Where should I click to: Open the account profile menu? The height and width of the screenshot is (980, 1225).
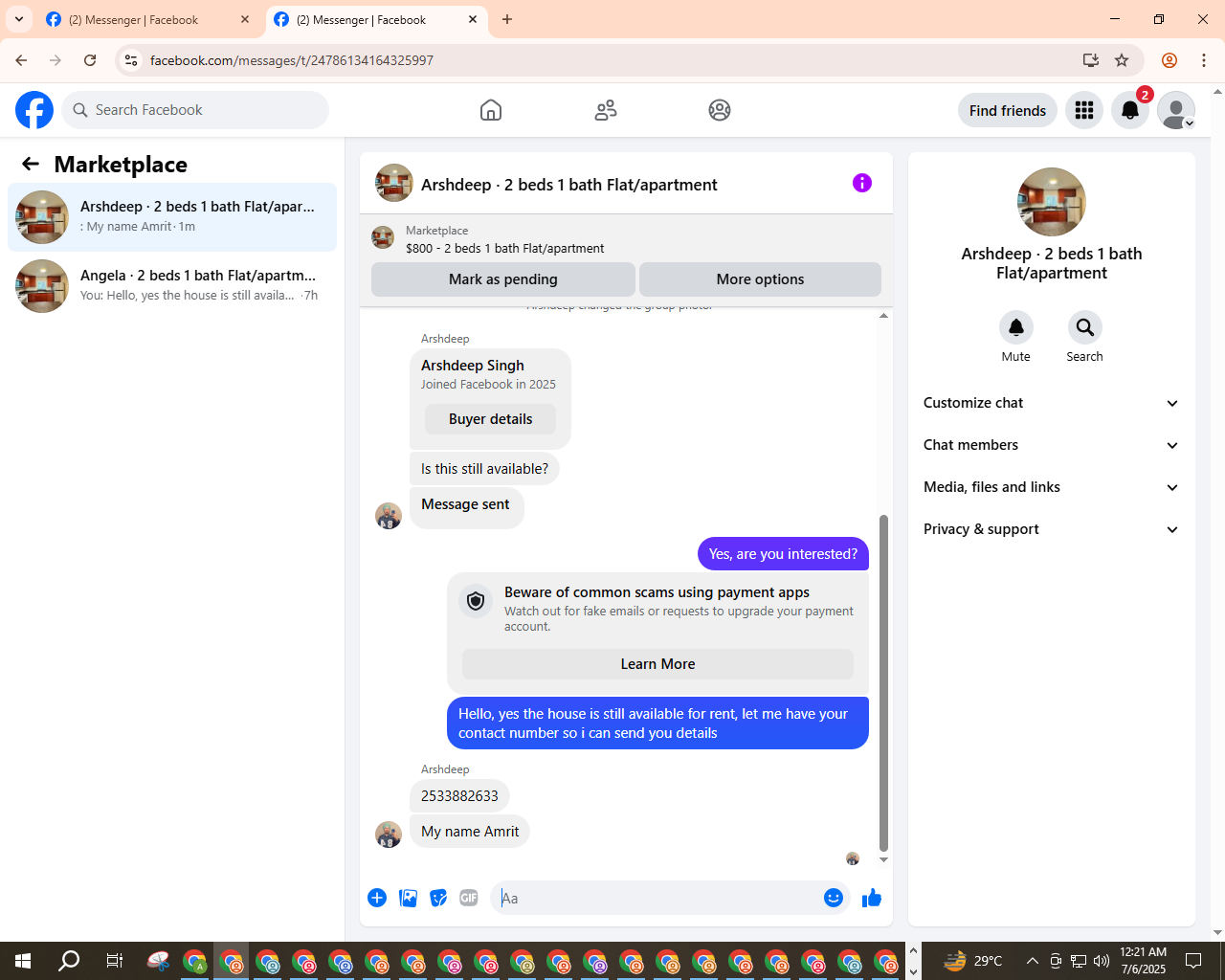(x=1176, y=110)
